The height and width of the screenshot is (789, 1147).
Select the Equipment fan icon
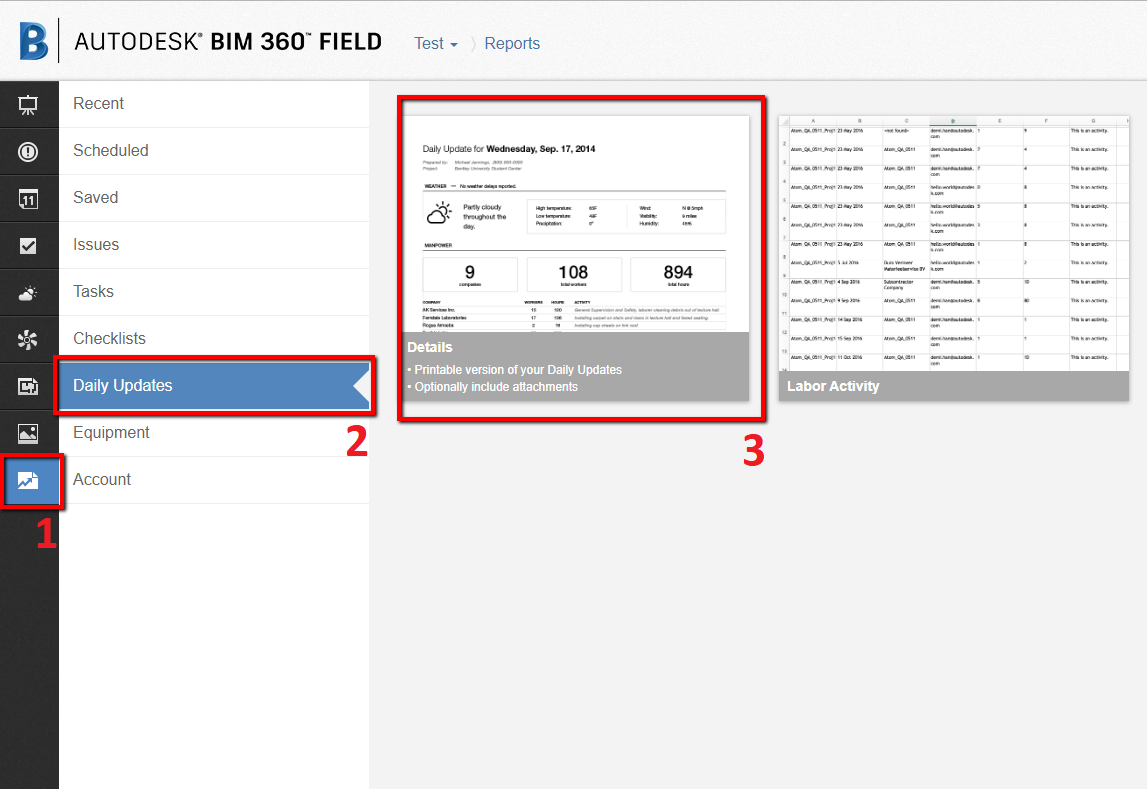click(x=29, y=338)
